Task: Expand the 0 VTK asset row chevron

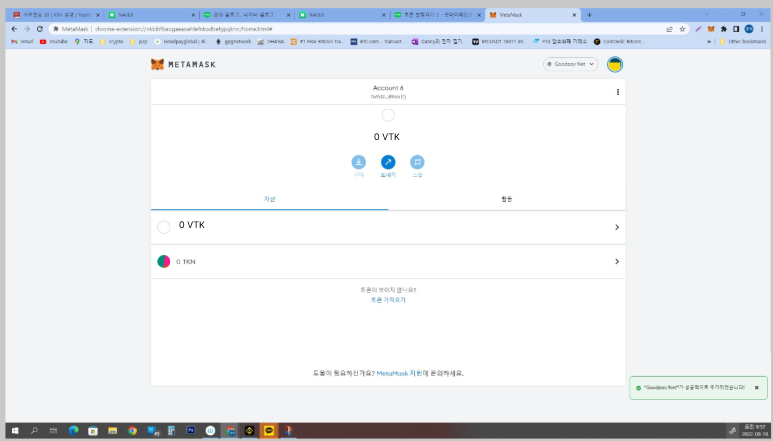Action: [x=616, y=227]
